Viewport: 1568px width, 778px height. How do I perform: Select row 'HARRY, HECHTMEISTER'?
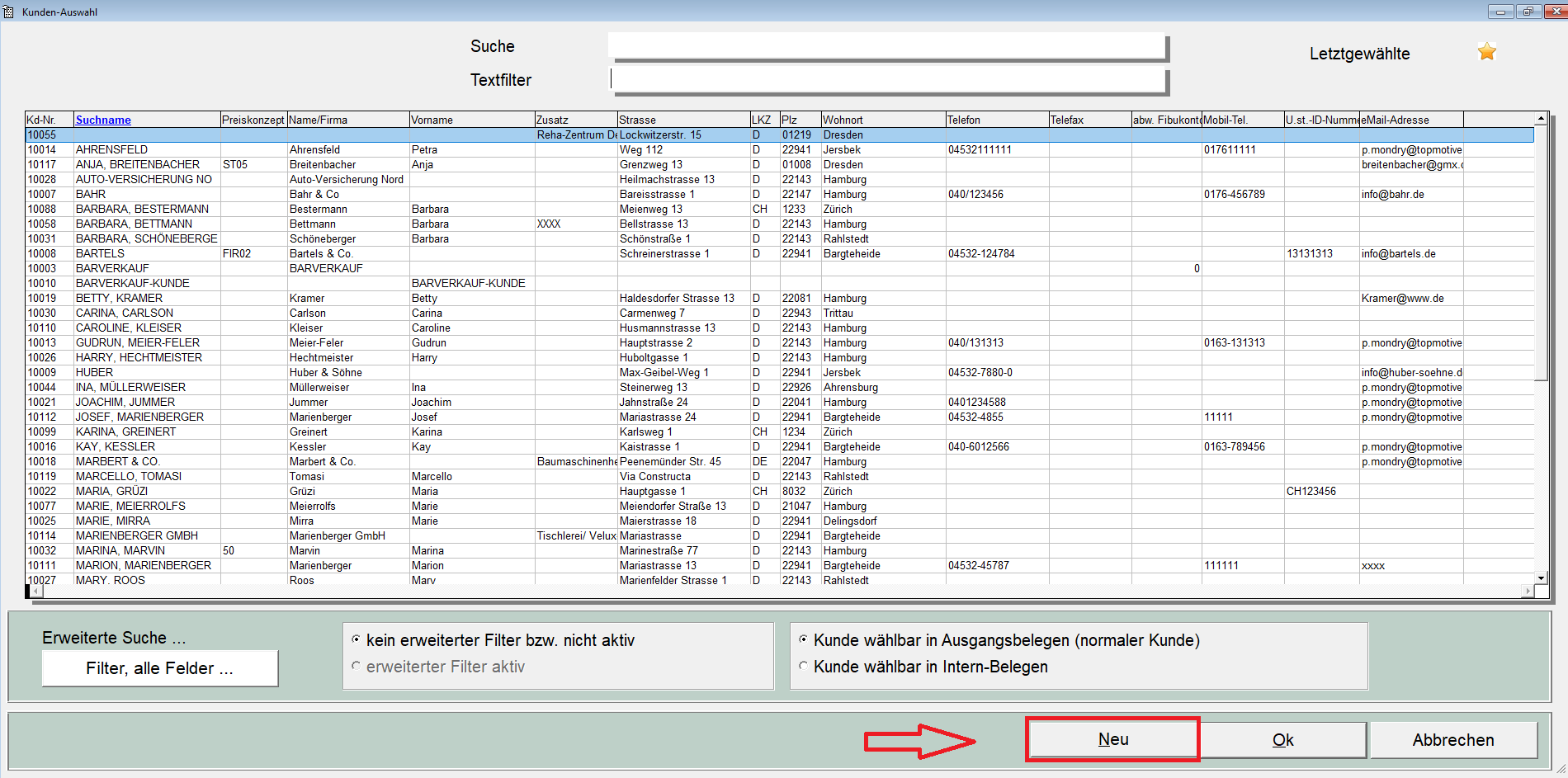click(x=780, y=357)
